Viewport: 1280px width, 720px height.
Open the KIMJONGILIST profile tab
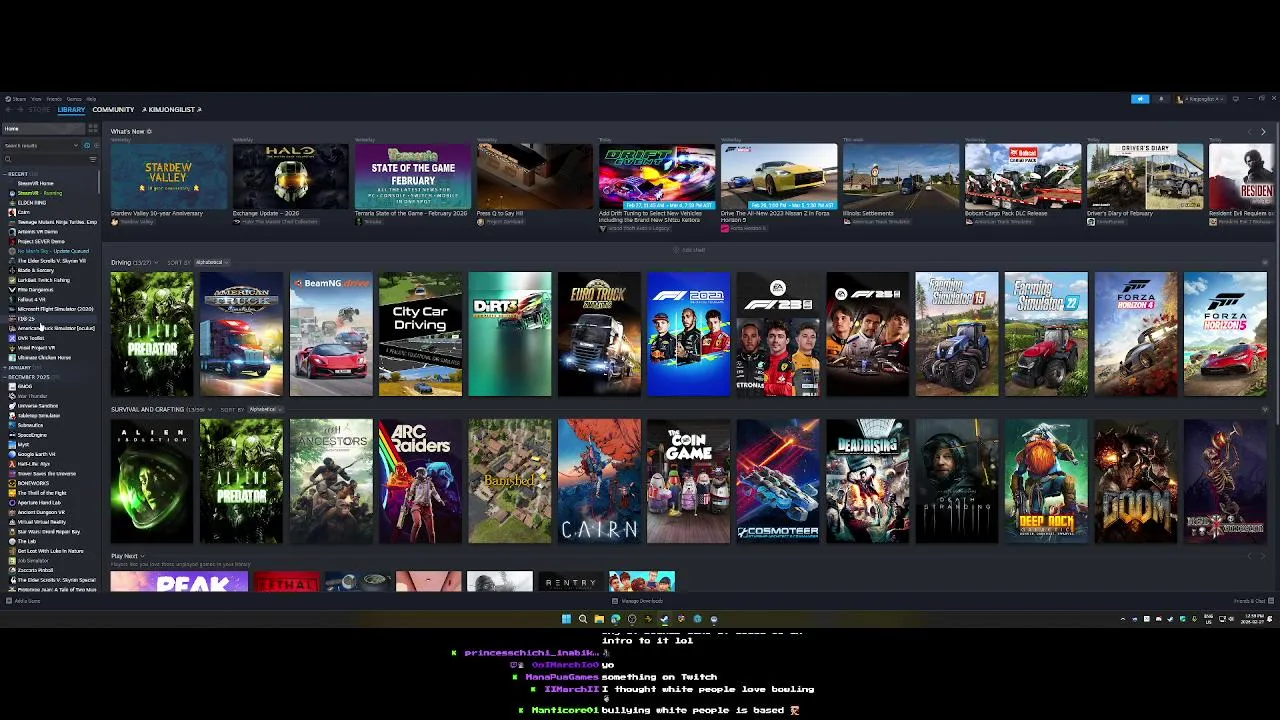171,110
